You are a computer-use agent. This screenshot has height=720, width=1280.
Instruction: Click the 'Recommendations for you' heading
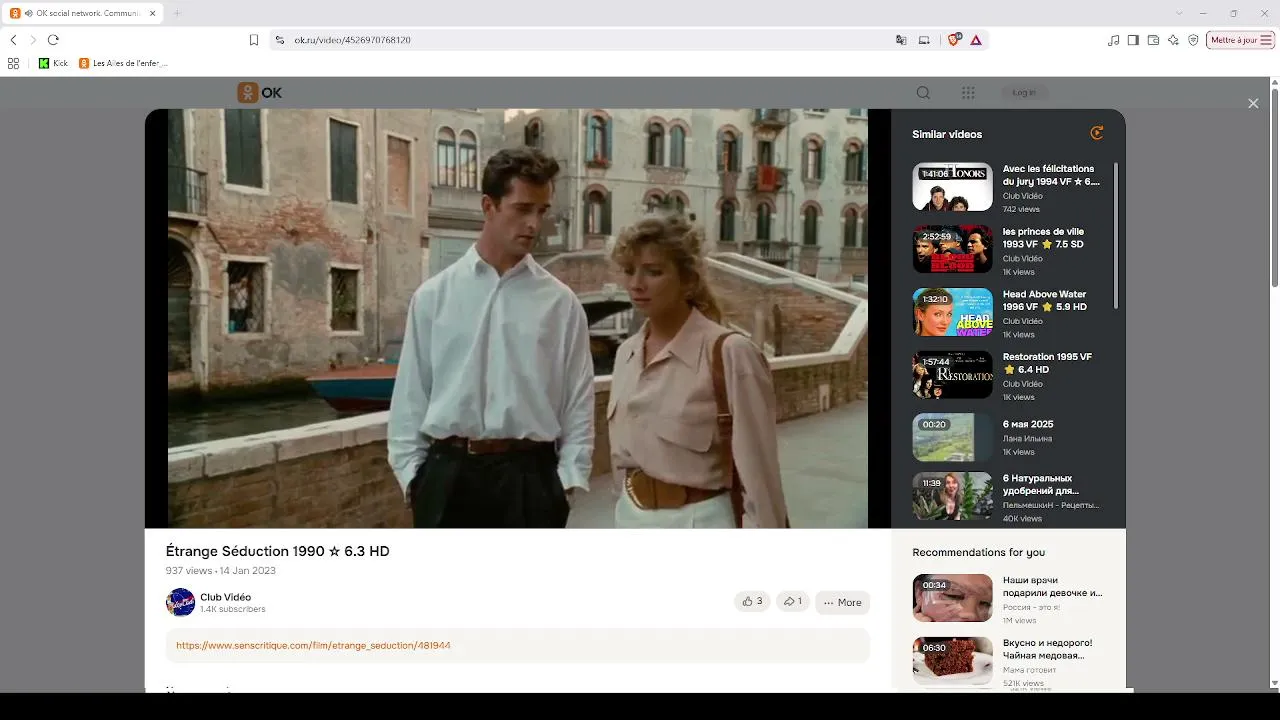tap(978, 552)
